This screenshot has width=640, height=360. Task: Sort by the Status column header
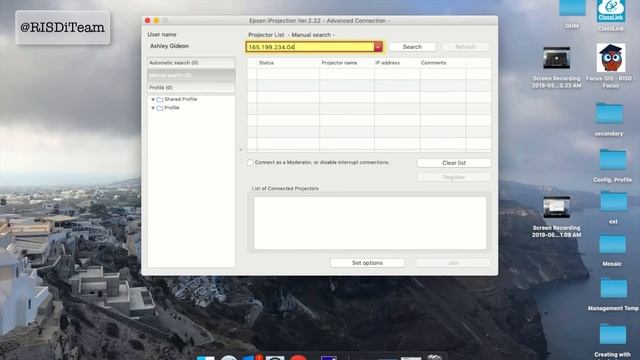click(x=288, y=63)
